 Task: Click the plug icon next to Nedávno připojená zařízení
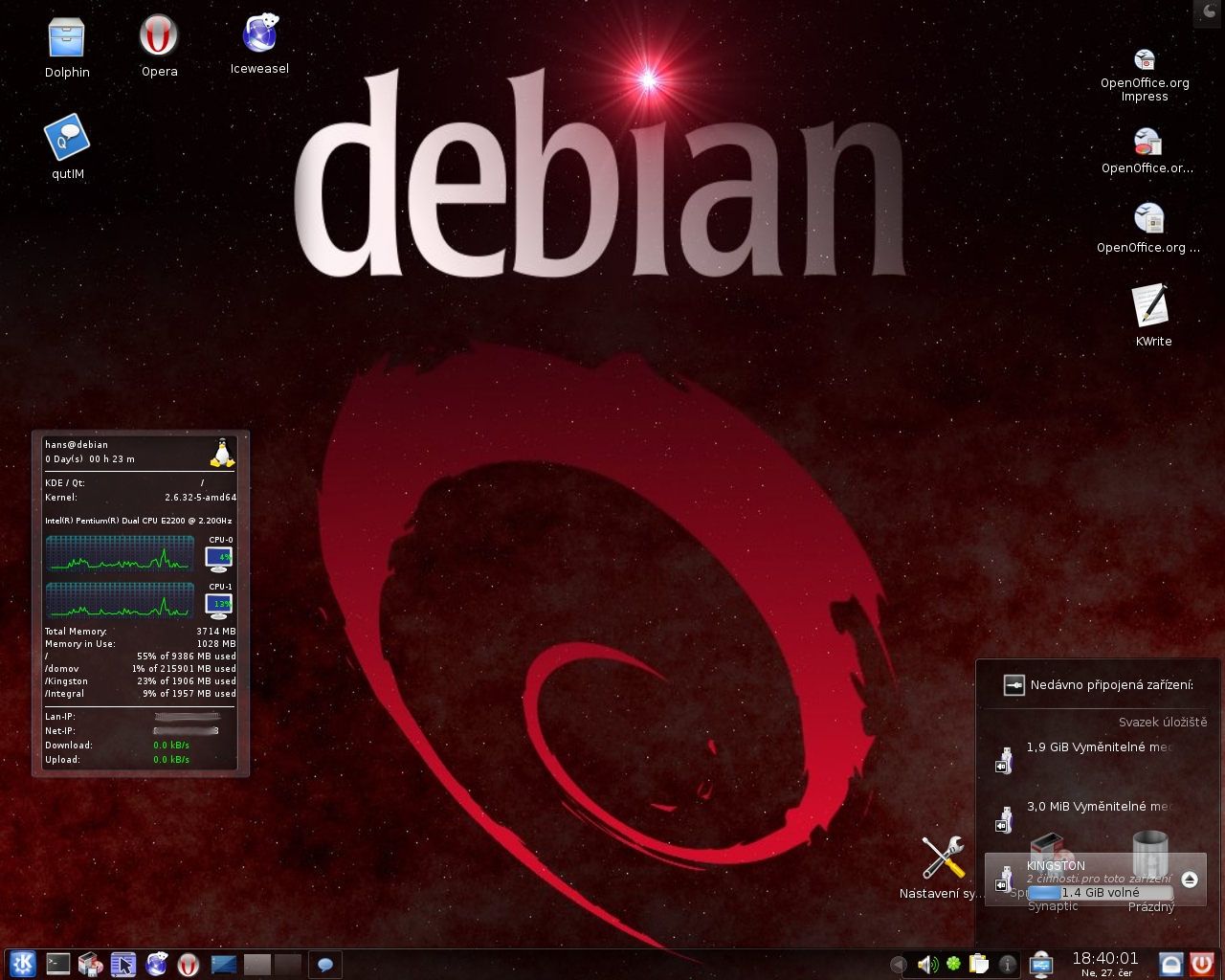[x=1013, y=685]
